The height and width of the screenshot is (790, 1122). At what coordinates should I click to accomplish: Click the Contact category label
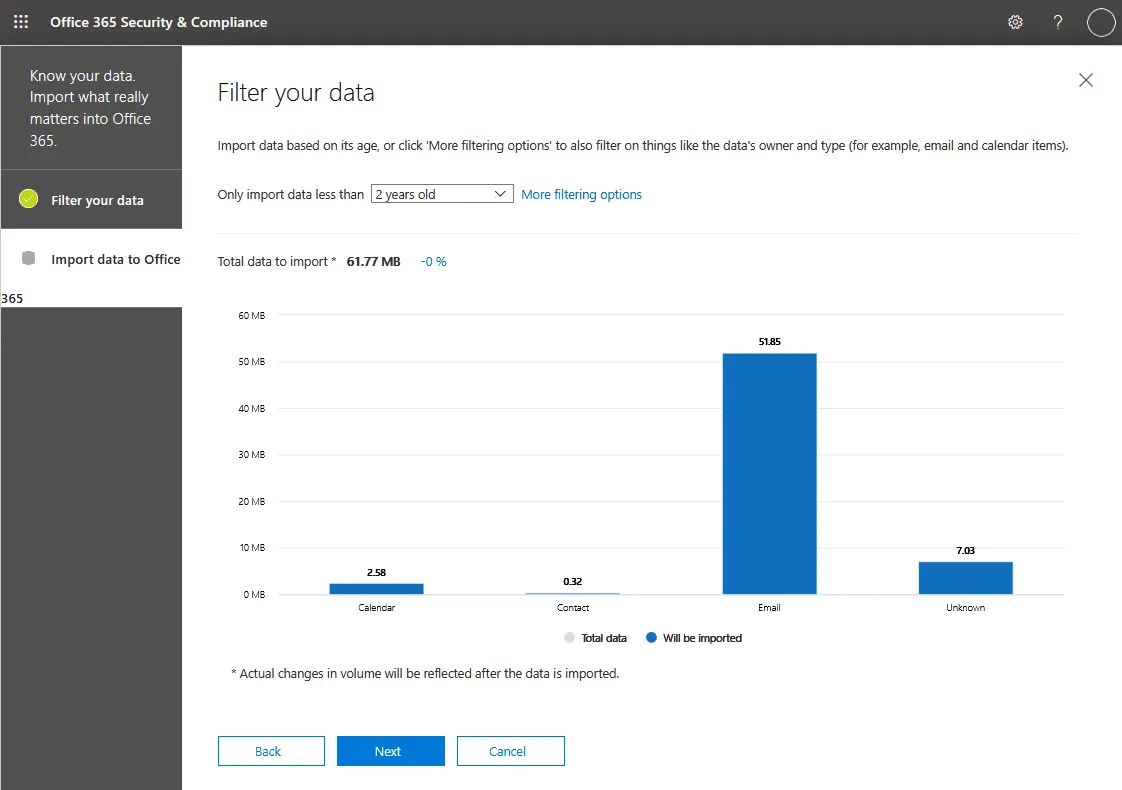(x=573, y=608)
